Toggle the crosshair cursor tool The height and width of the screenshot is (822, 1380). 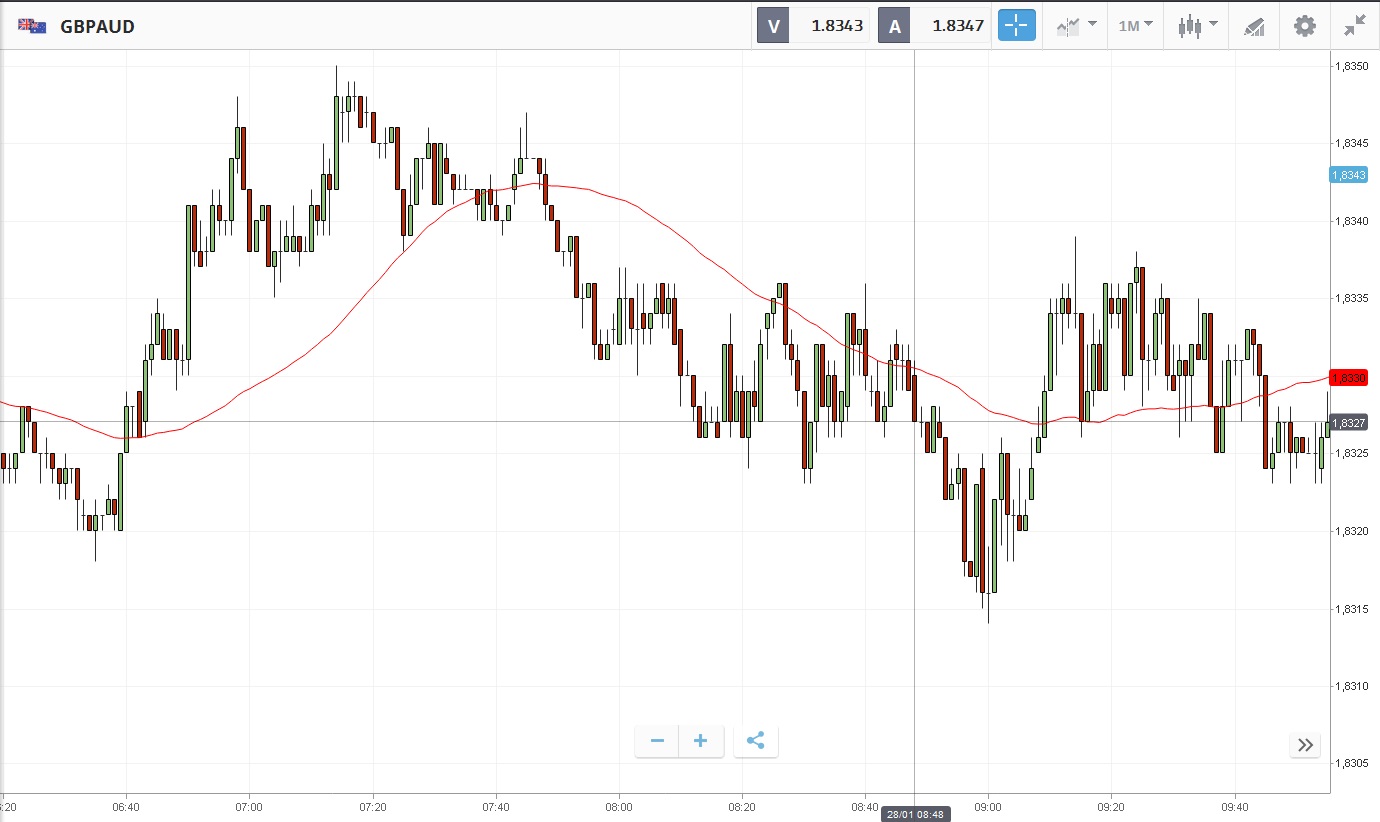pyautogui.click(x=1016, y=26)
